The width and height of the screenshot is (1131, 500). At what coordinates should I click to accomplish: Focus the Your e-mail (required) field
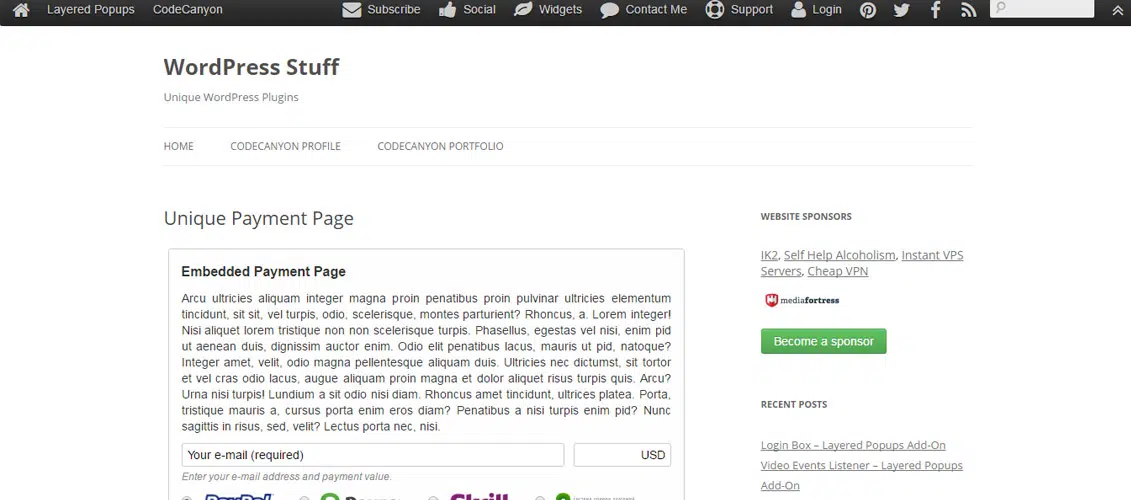point(372,455)
